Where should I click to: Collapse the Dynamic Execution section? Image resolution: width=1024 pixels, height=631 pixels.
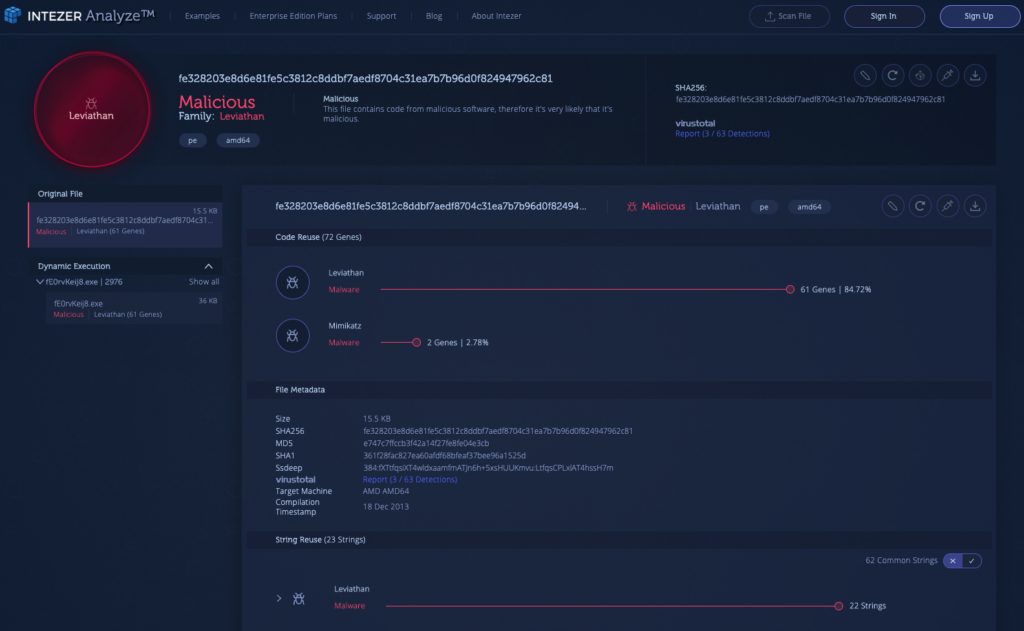coord(209,266)
